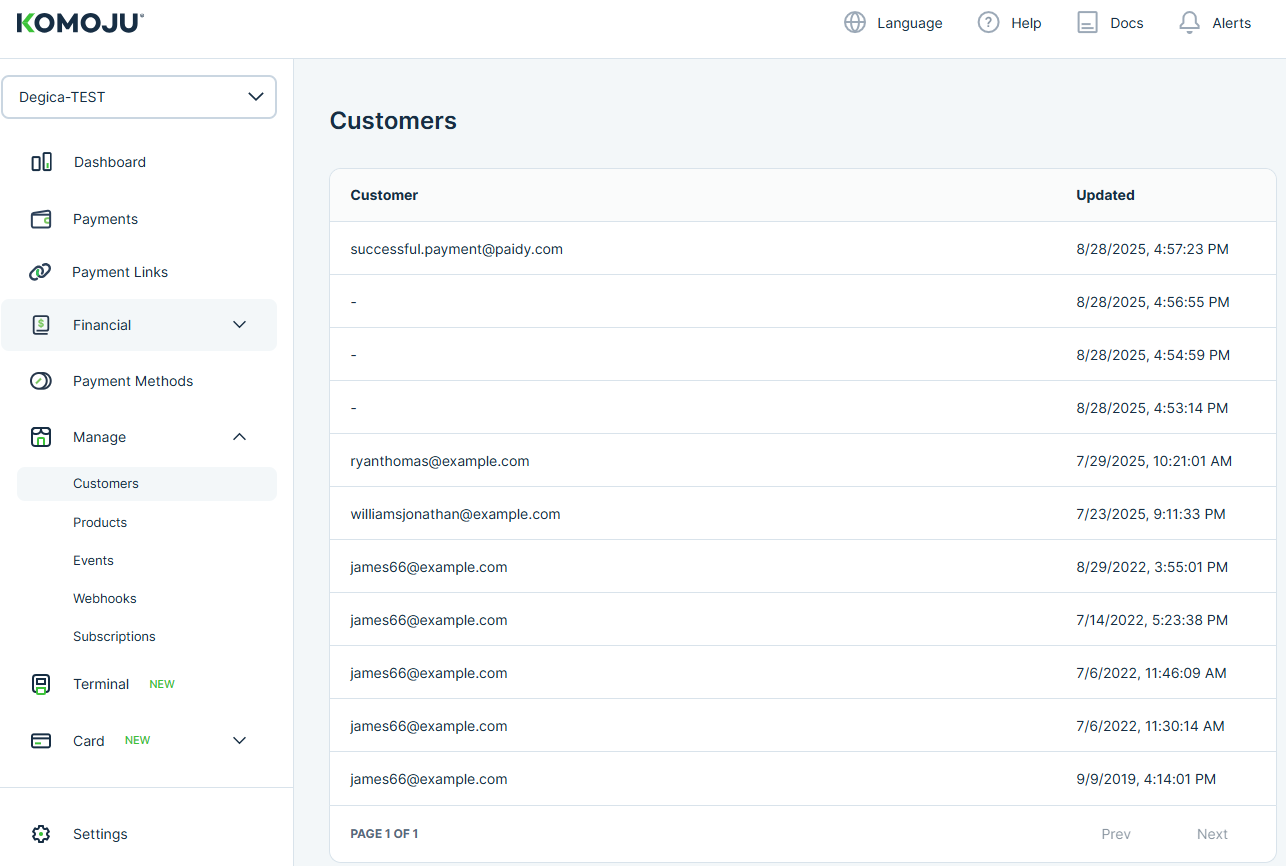Open the dash row updated 4:54:59 PM
The height and width of the screenshot is (866, 1286).
point(803,355)
